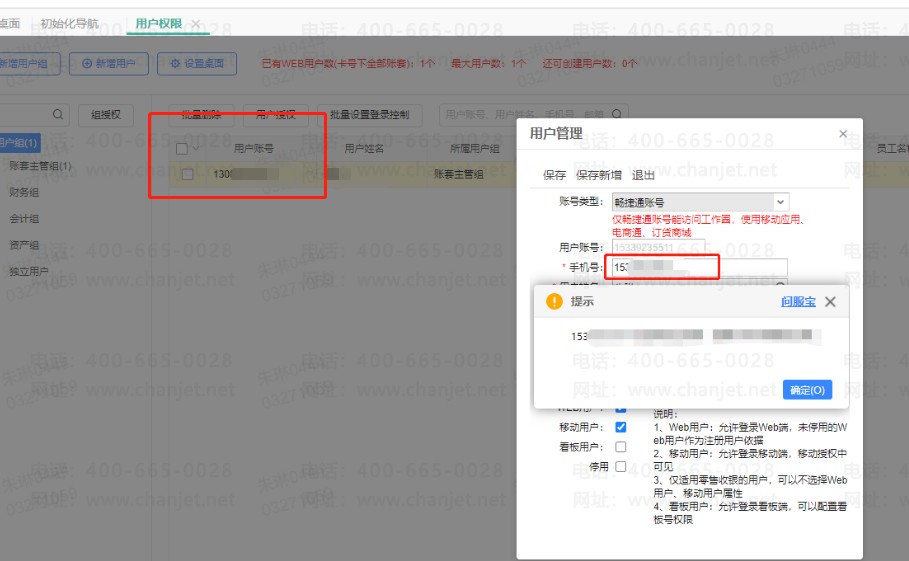This screenshot has width=909, height=561.
Task: Click 保存 in the 用户管理 toolbar
Action: (554, 175)
